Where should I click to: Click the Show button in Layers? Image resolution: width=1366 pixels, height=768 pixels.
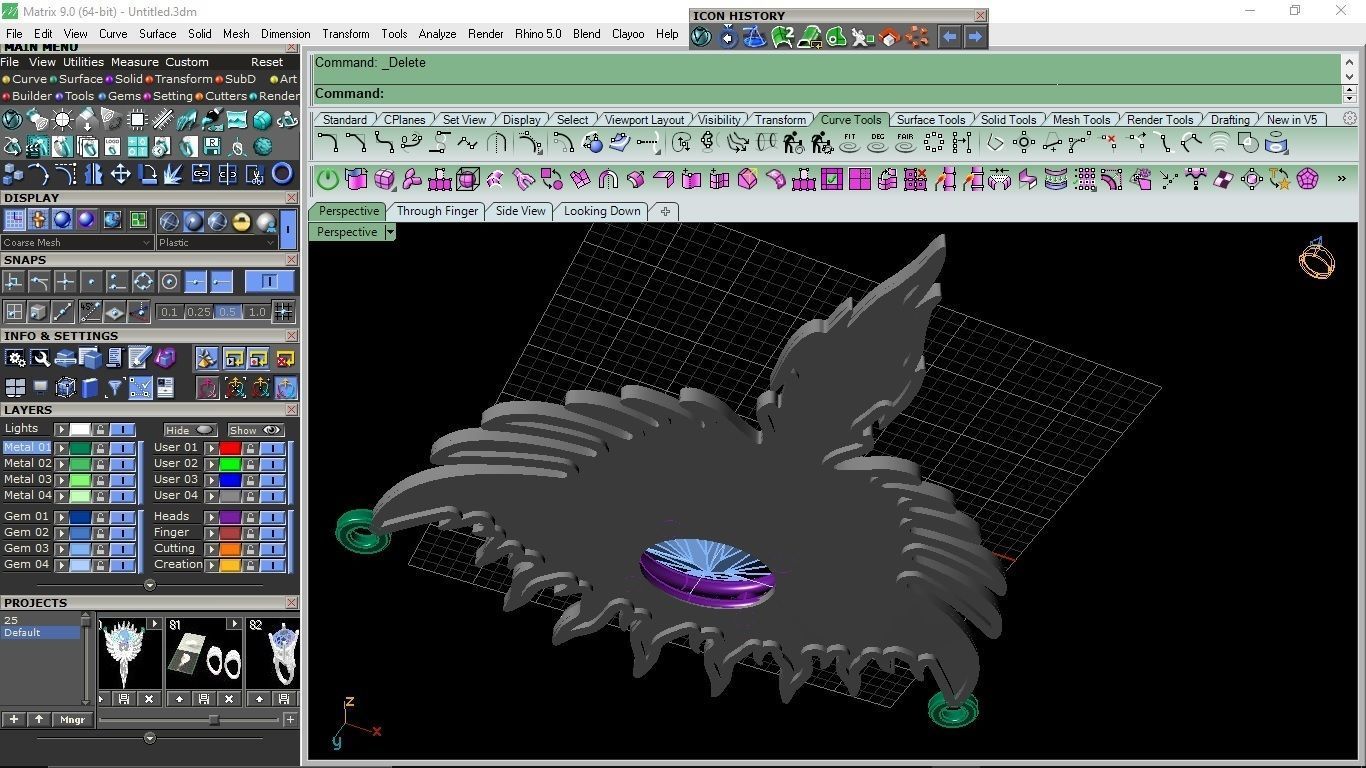point(256,430)
